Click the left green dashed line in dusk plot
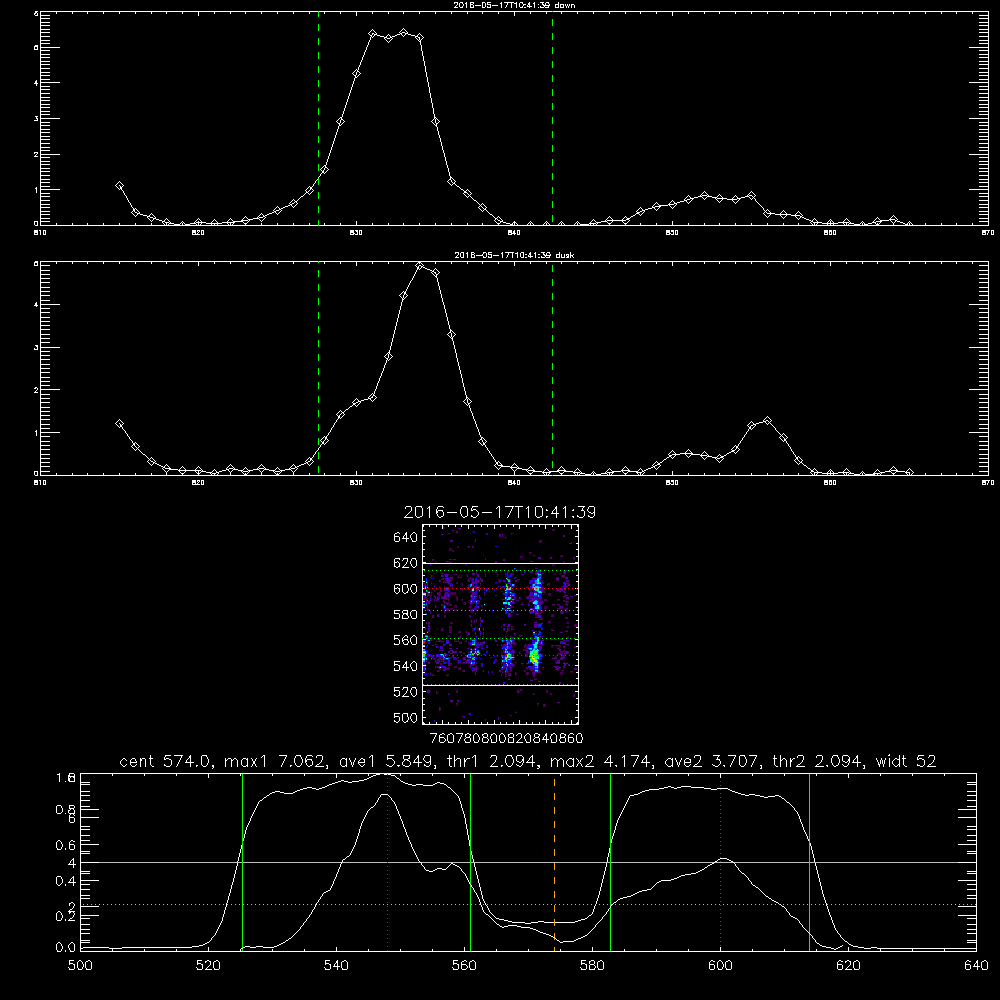Viewport: 1000px width, 1000px height. coord(318,368)
